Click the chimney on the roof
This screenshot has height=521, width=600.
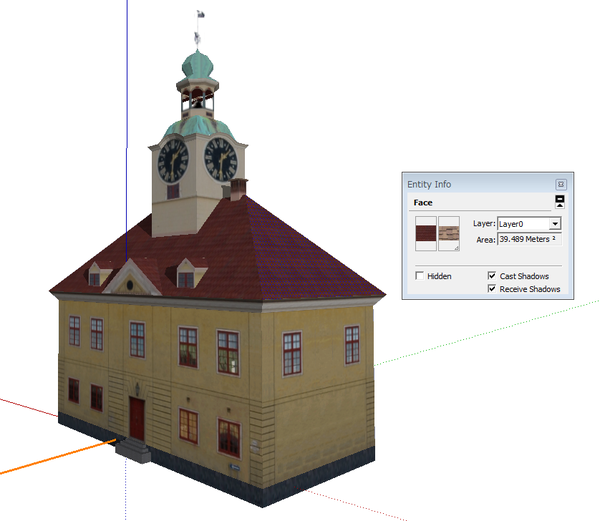pos(238,189)
